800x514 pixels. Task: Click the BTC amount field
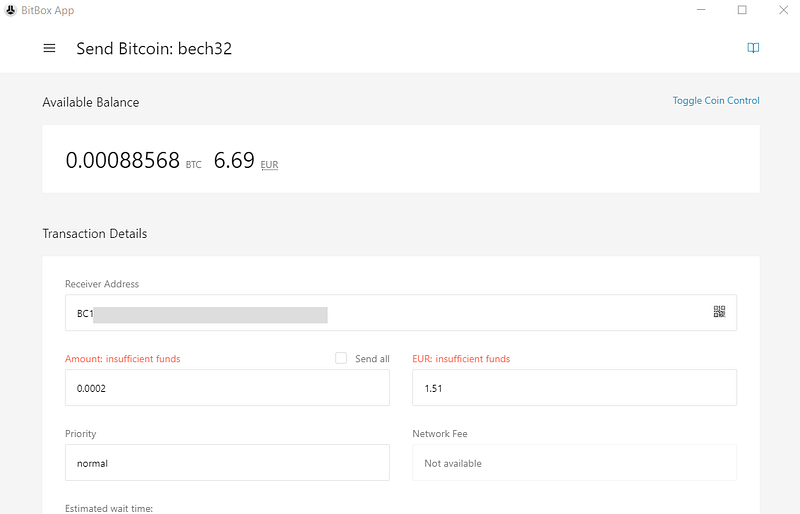[227, 388]
